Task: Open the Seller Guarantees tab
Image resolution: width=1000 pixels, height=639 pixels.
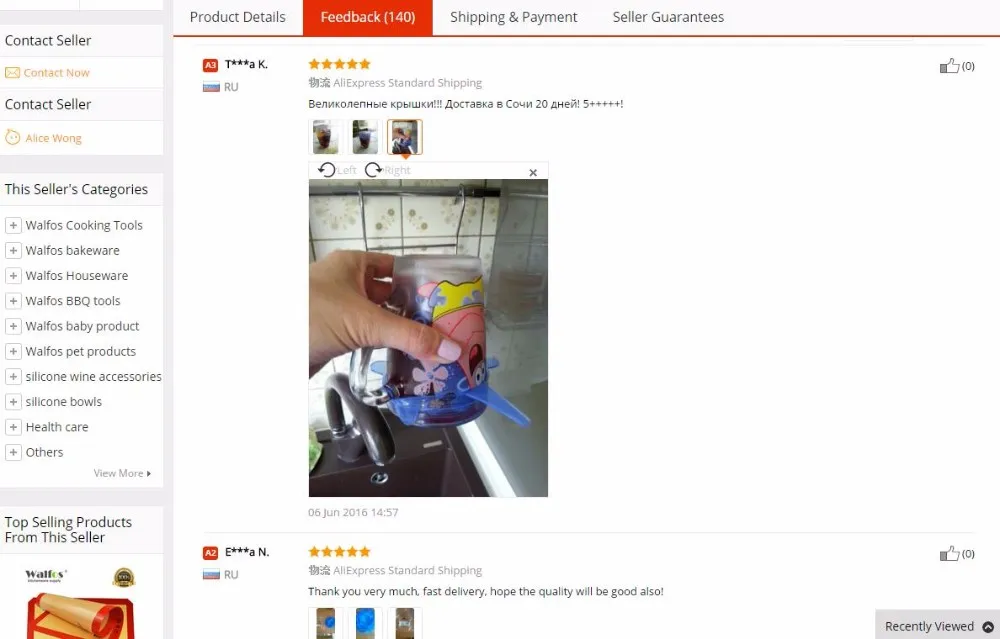Action: 668,17
